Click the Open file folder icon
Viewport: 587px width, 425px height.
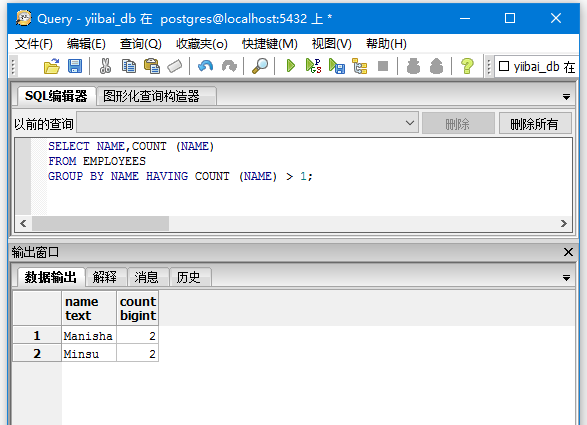52,66
